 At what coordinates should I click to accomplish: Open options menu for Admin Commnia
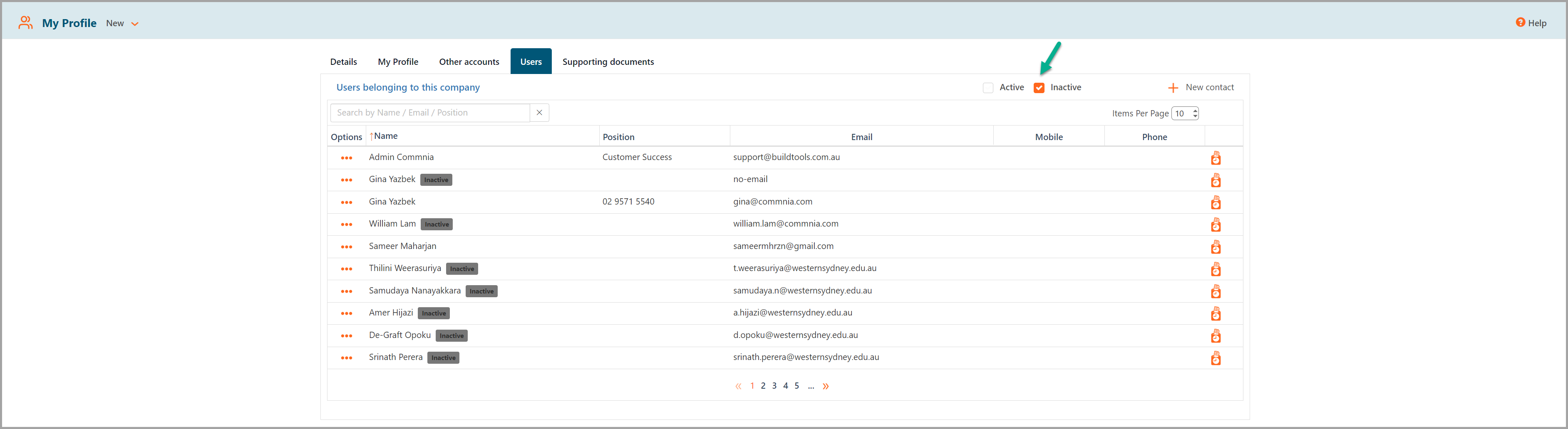point(346,158)
